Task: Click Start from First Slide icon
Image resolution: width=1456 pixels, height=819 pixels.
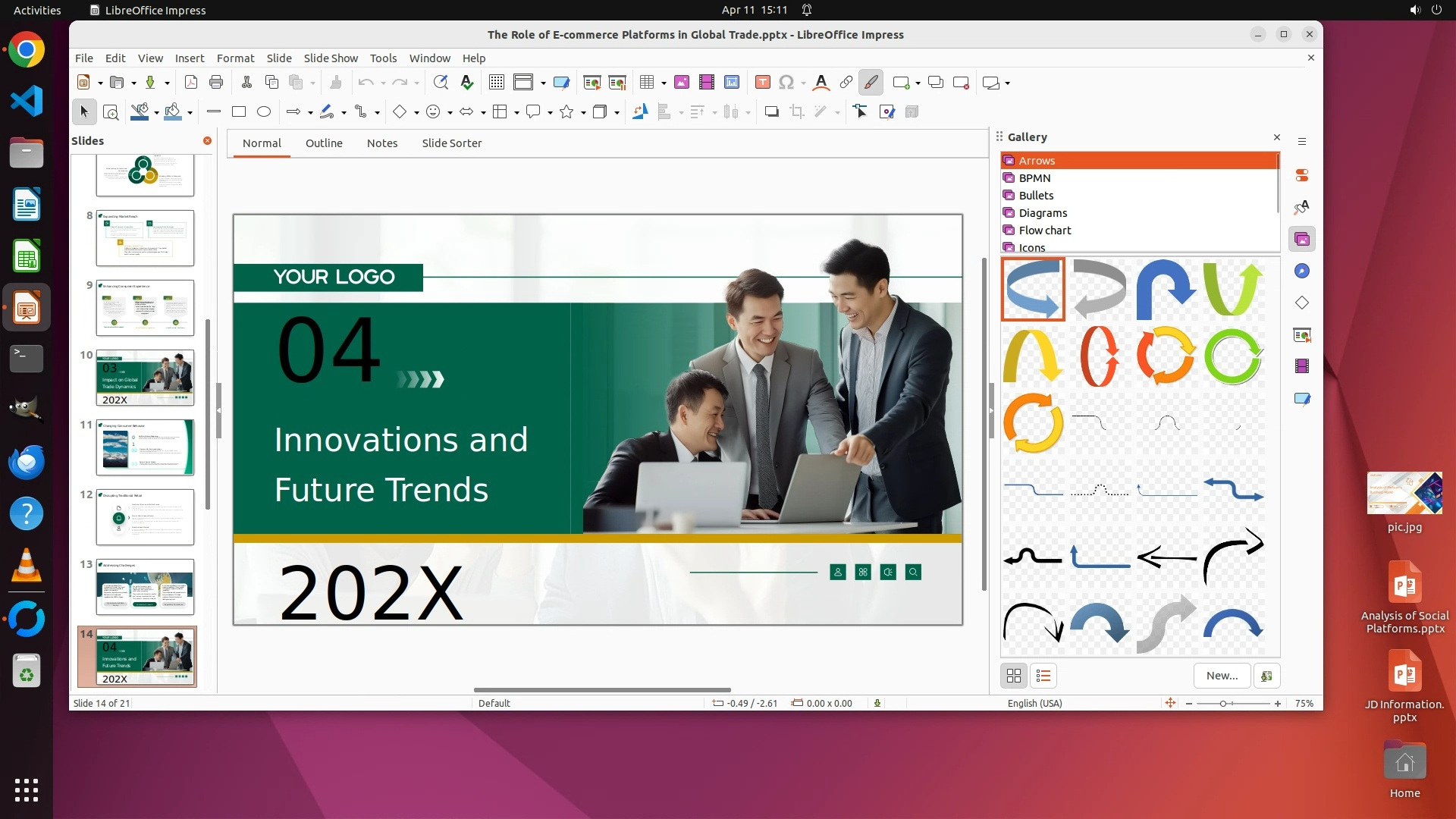Action: tap(591, 83)
